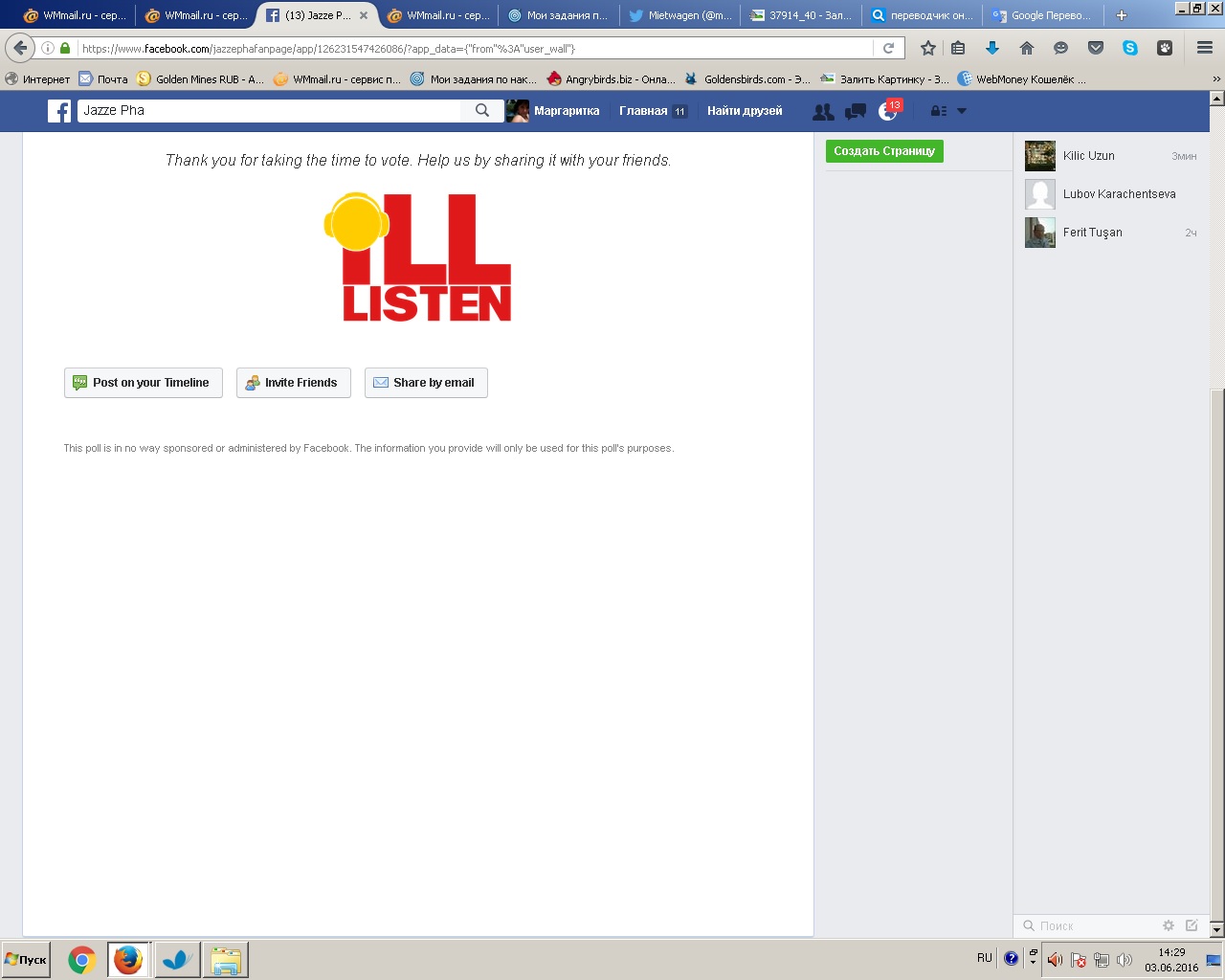Viewport: 1225px width, 980px height.
Task: Open Golden Mines RUB bookmark
Action: [201, 79]
